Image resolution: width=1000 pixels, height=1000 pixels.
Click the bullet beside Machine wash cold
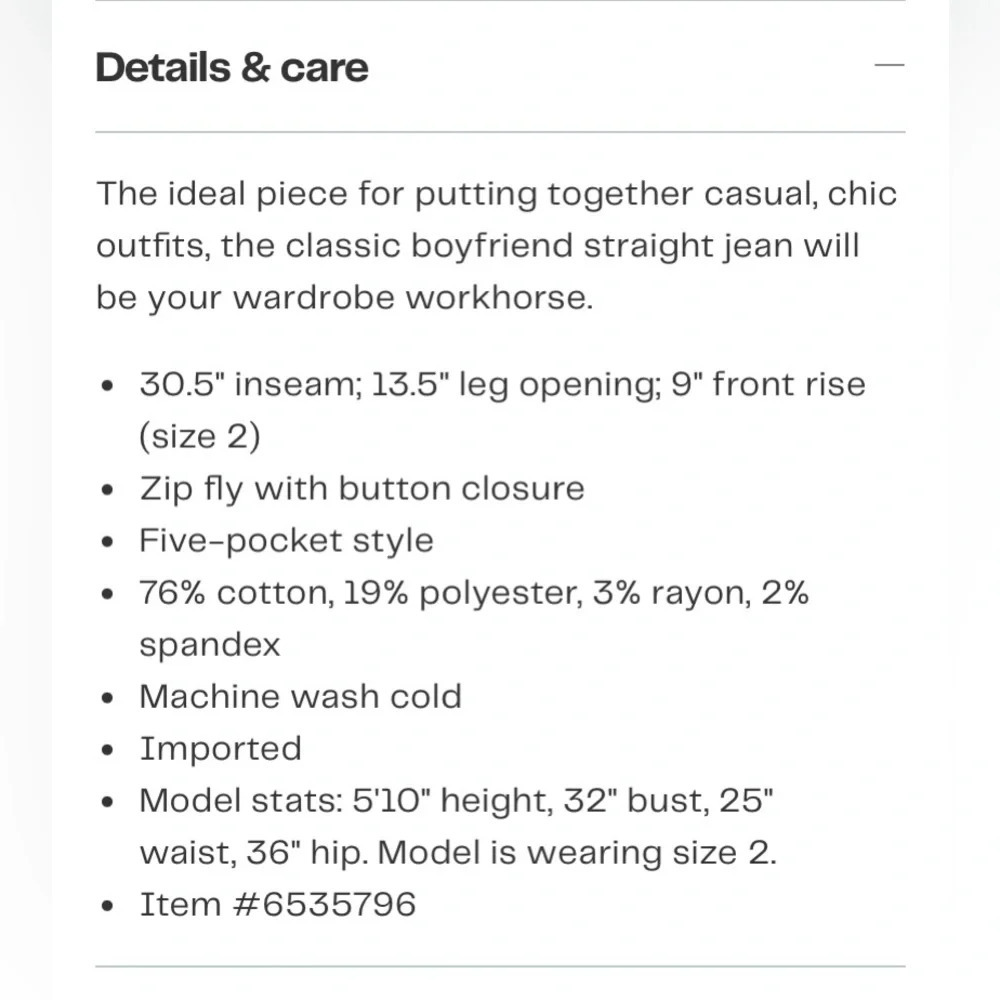107,698
